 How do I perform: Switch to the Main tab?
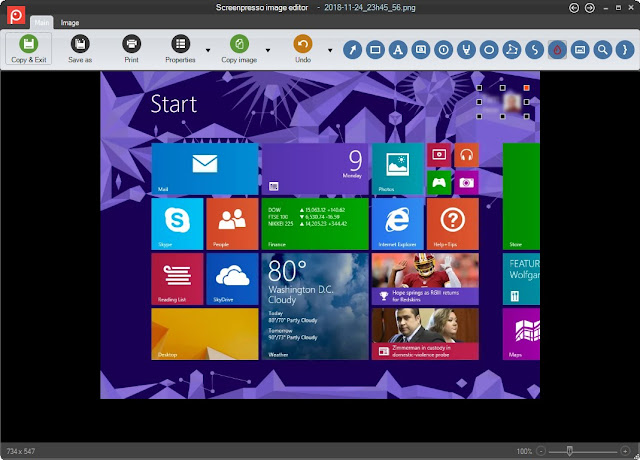(42, 23)
